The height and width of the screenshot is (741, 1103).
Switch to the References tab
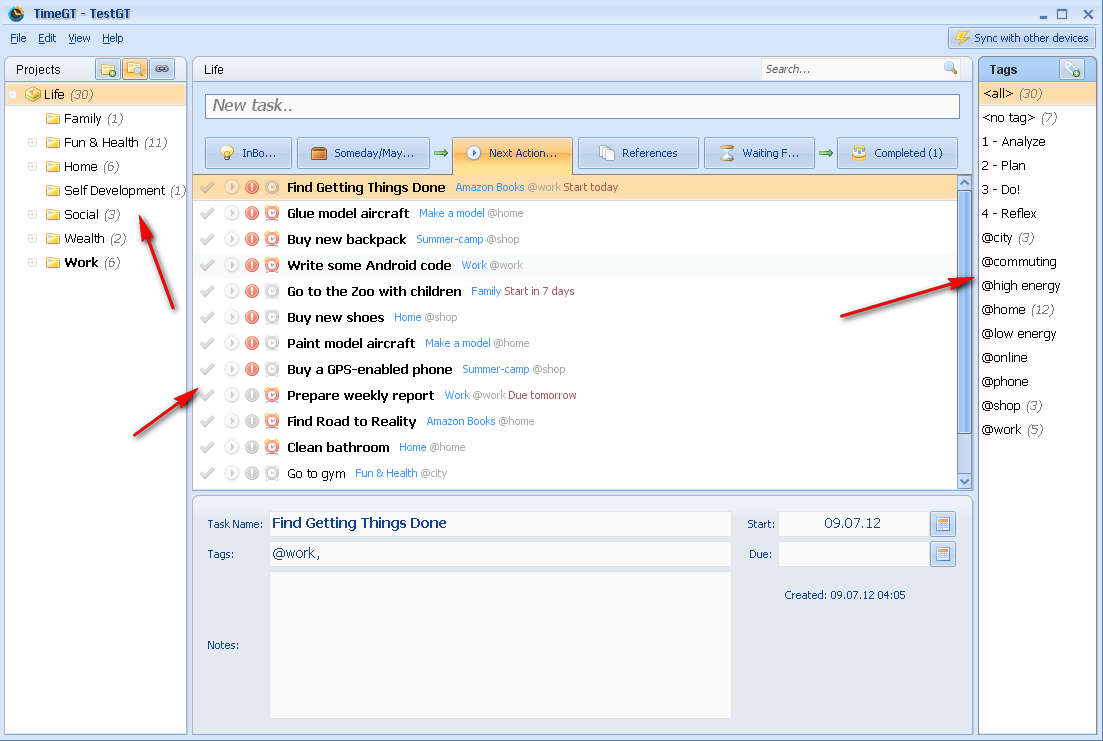pos(638,153)
